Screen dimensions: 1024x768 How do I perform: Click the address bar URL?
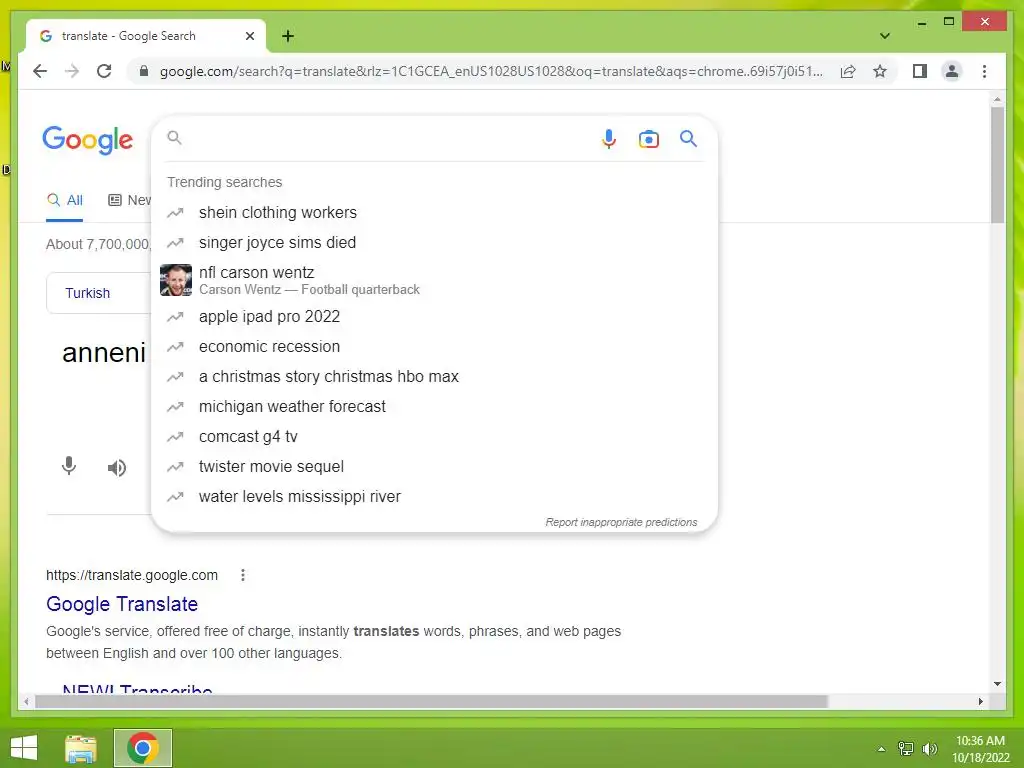[491, 71]
